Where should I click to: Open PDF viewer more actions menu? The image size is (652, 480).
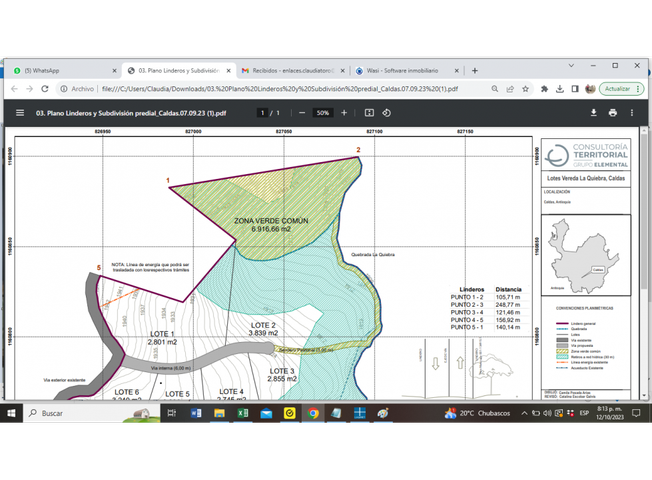point(632,113)
